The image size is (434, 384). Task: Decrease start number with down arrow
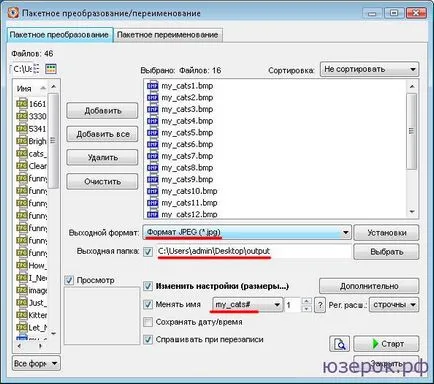[306, 309]
